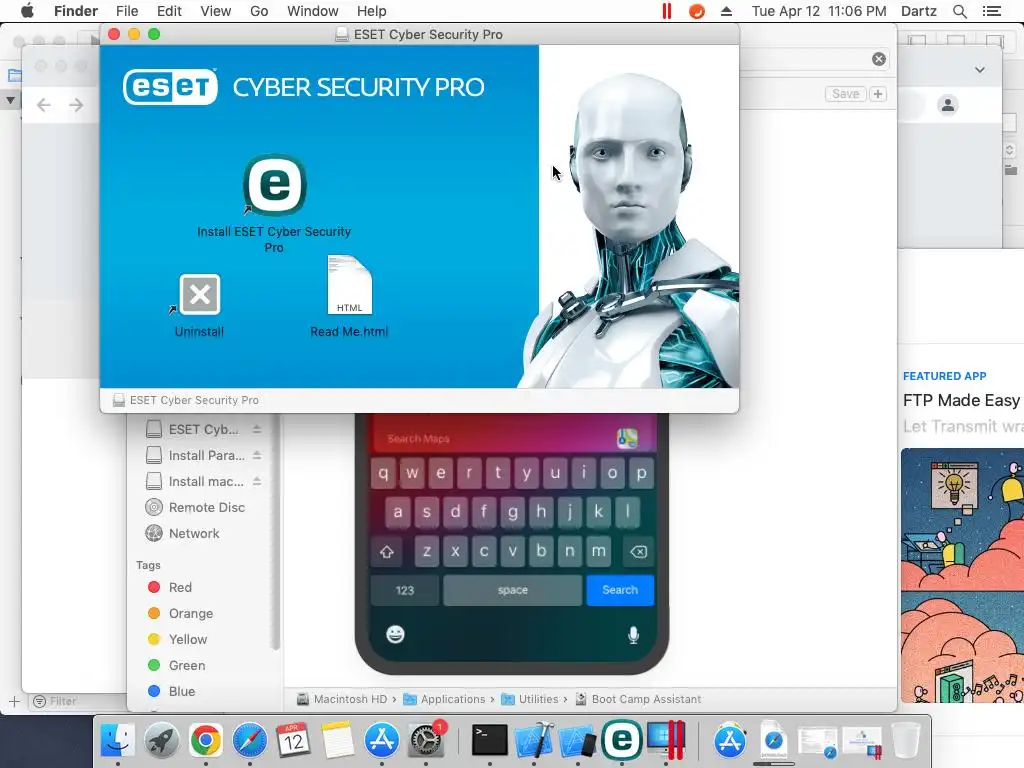This screenshot has height=768, width=1024.
Task: Open Spotlight search magnifier icon
Action: pyautogui.click(x=959, y=11)
